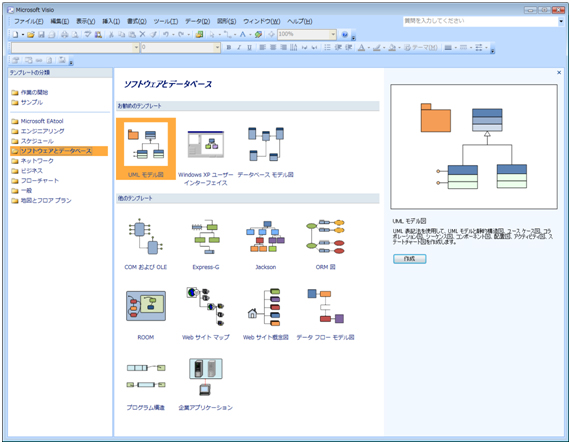Select the UML モデル図 template thumbnail
This screenshot has width=571, height=444.
click(146, 149)
